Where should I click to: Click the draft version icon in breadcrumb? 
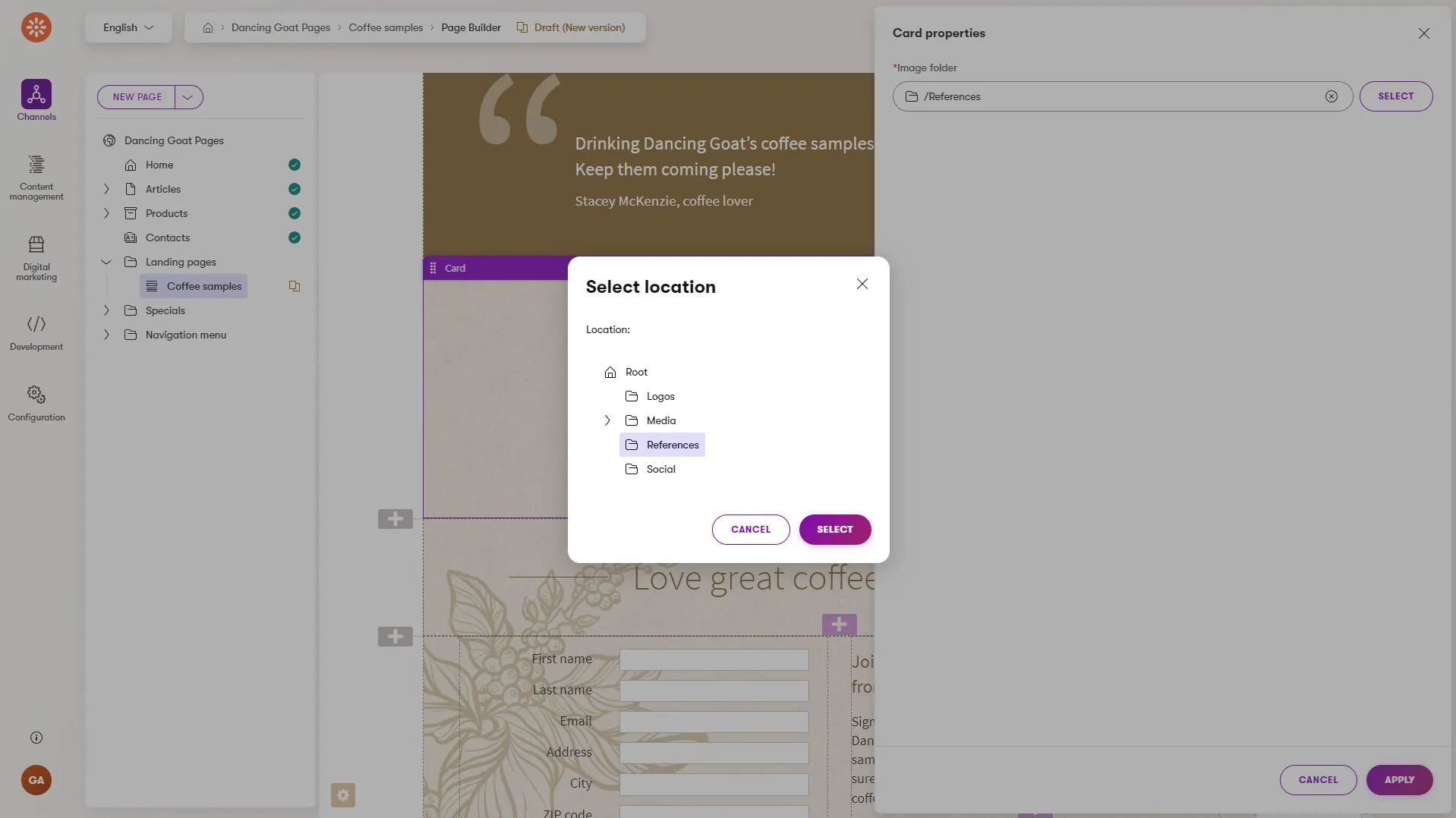[x=522, y=27]
